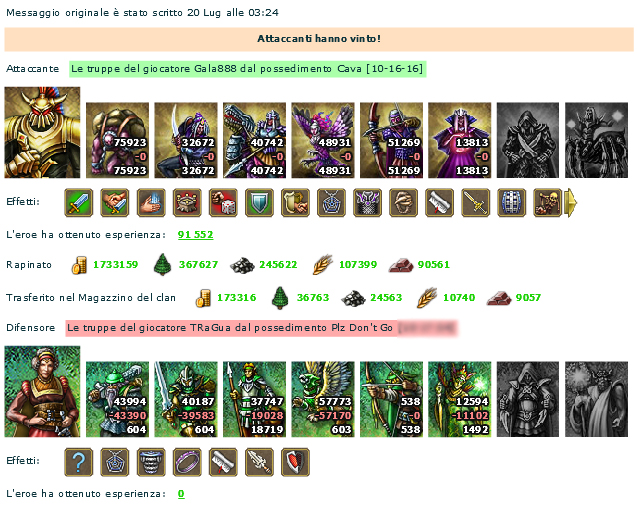Image resolution: width=637 pixels, height=505 pixels.
Task: Select the purple ring defender effect icon
Action: [x=187, y=462]
